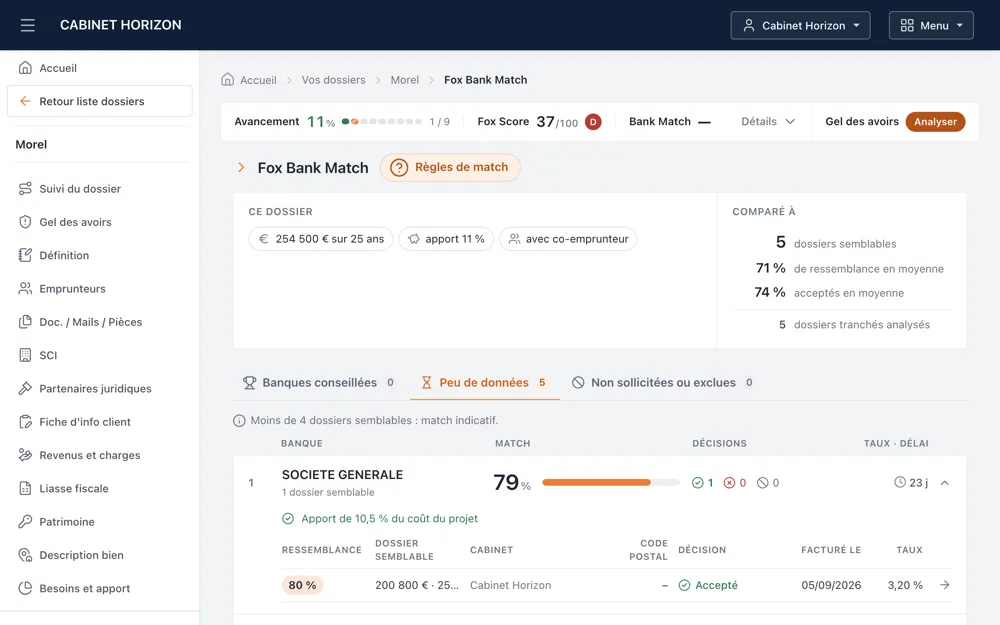Click the info icon beside match indicatif note
This screenshot has height=625, width=1000.
239,421
